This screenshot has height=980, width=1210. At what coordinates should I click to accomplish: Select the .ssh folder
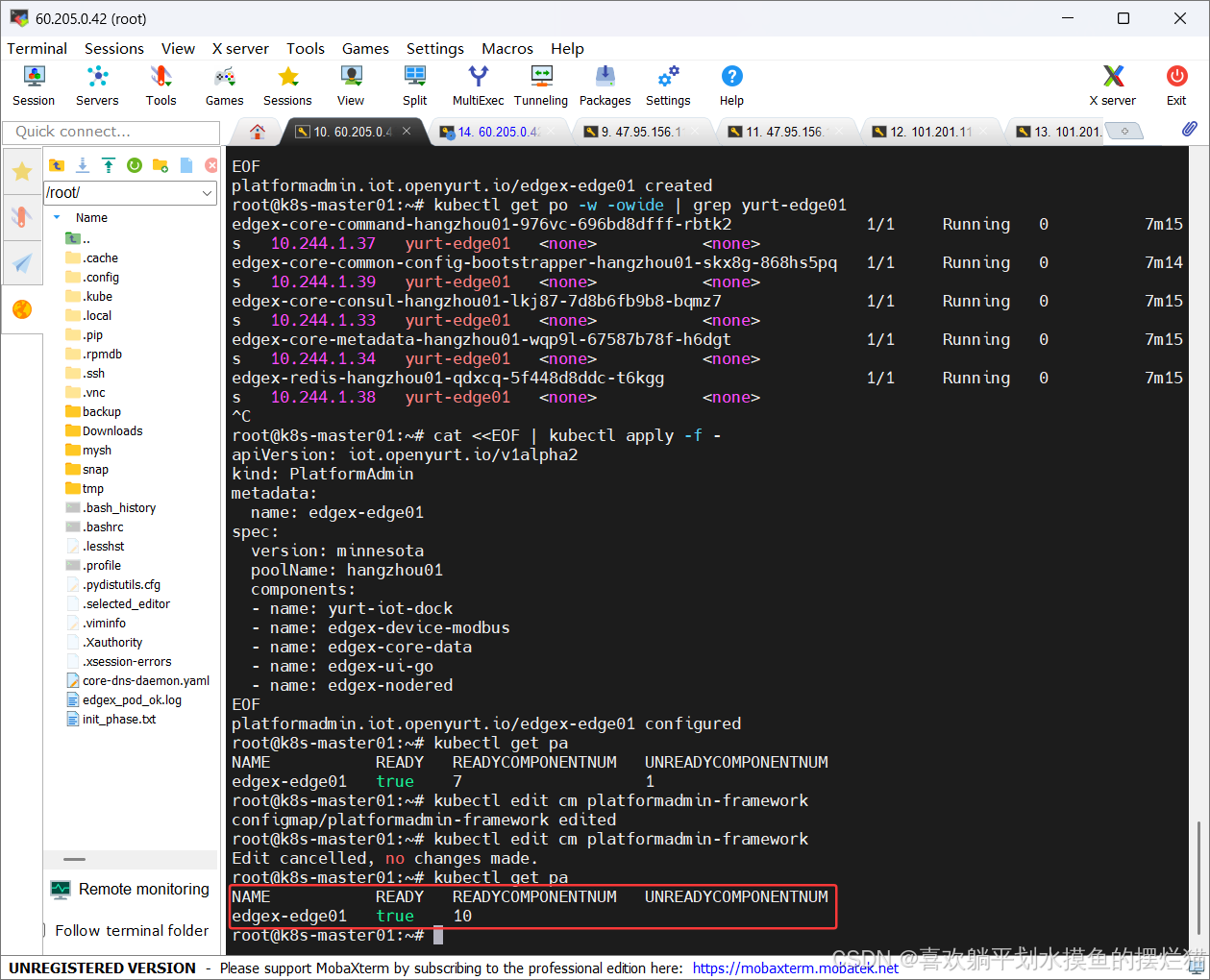[93, 373]
